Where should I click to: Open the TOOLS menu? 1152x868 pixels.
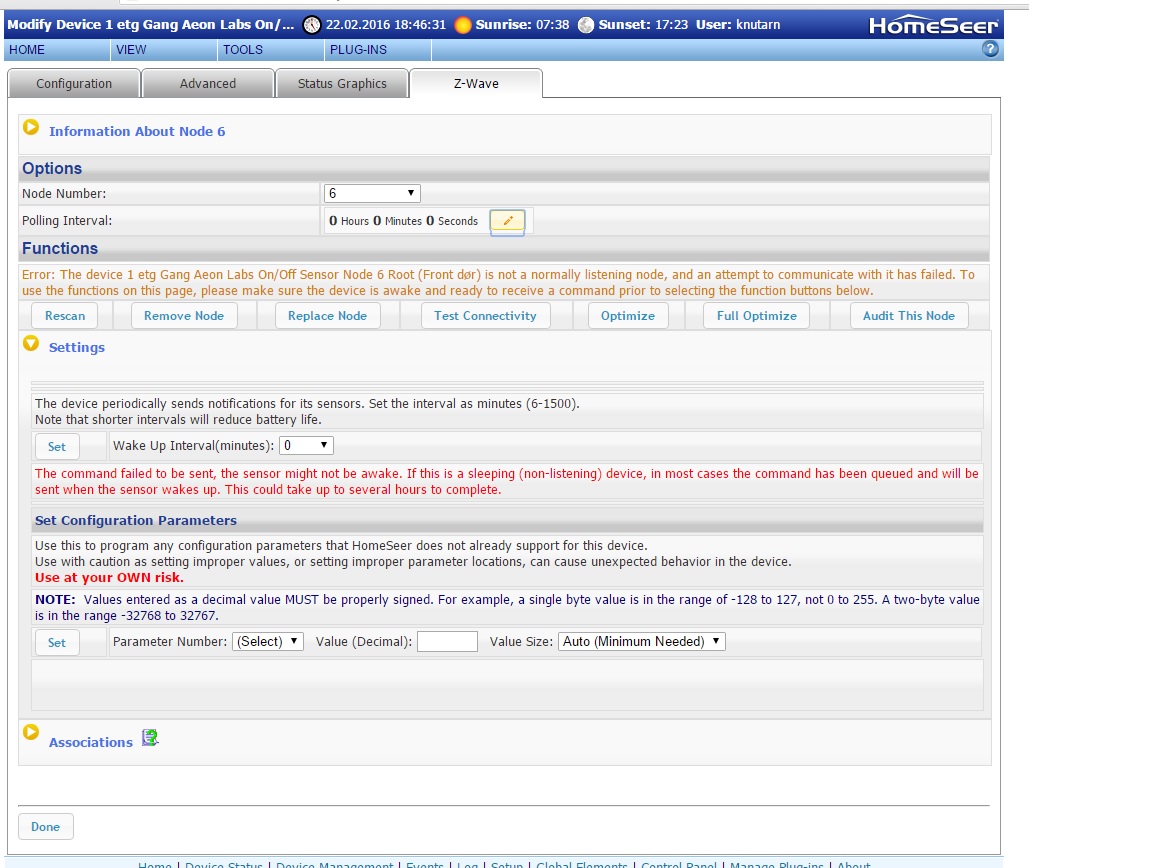243,49
